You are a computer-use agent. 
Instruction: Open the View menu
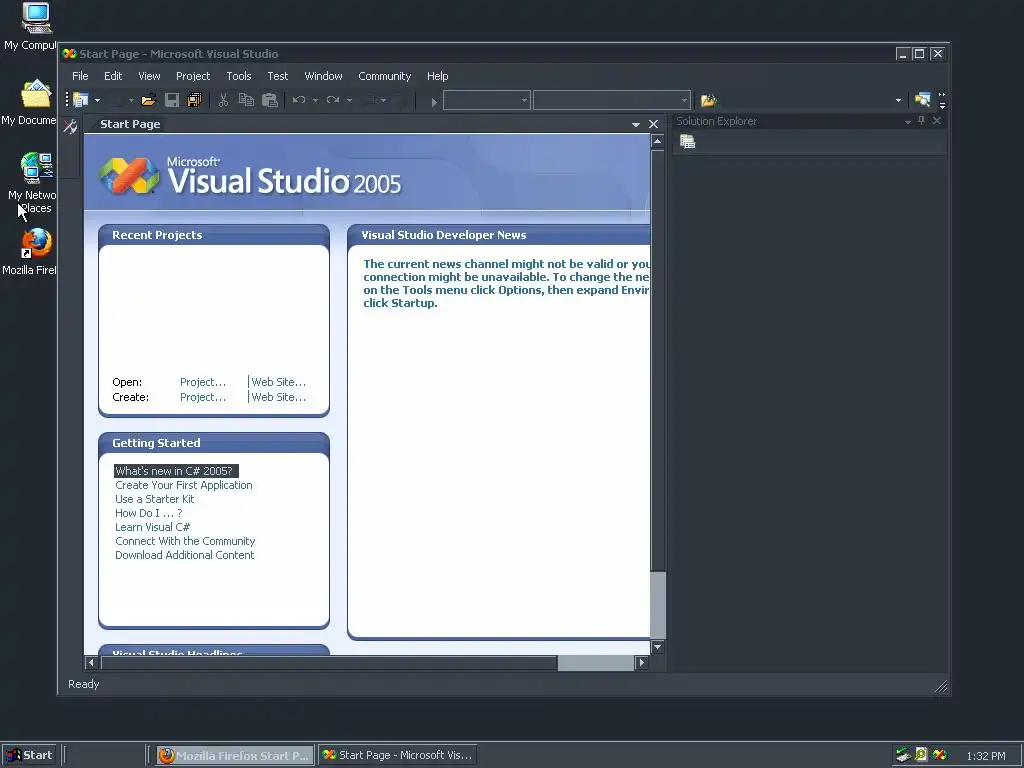[x=149, y=76]
